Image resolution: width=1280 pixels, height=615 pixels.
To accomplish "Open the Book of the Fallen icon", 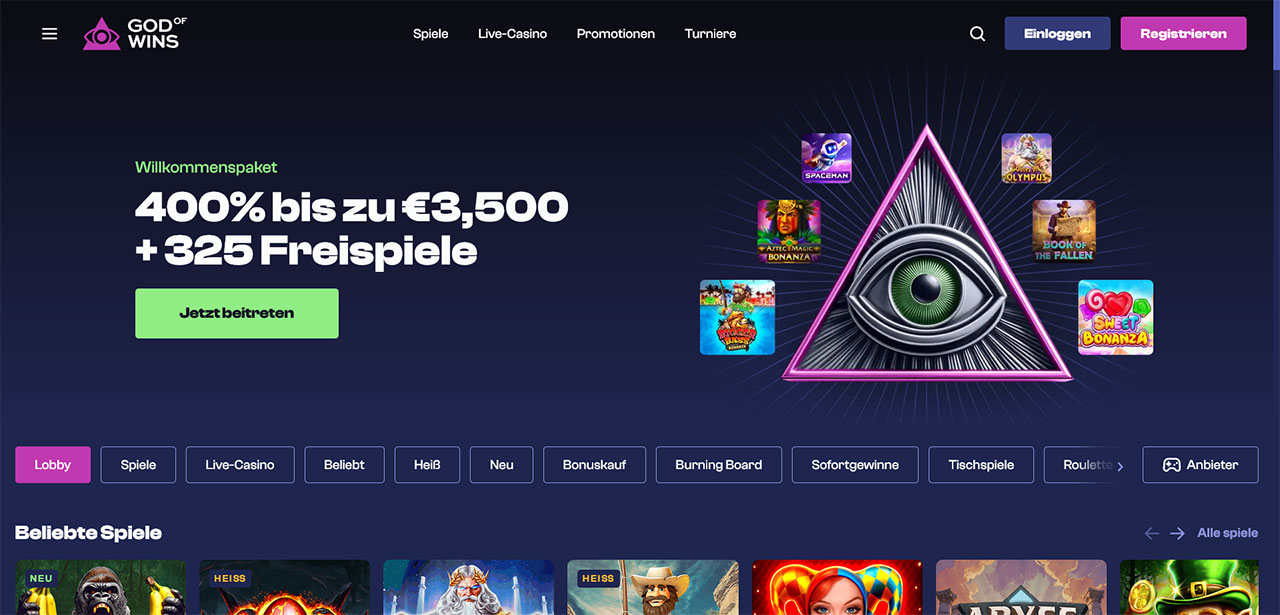I will [x=1064, y=231].
